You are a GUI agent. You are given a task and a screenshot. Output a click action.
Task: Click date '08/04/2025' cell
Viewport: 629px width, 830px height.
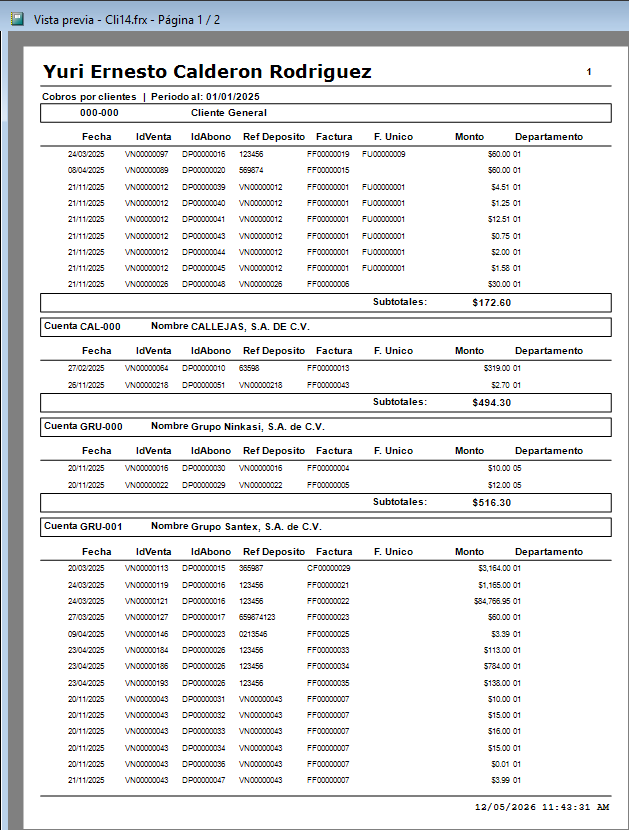tap(86, 170)
